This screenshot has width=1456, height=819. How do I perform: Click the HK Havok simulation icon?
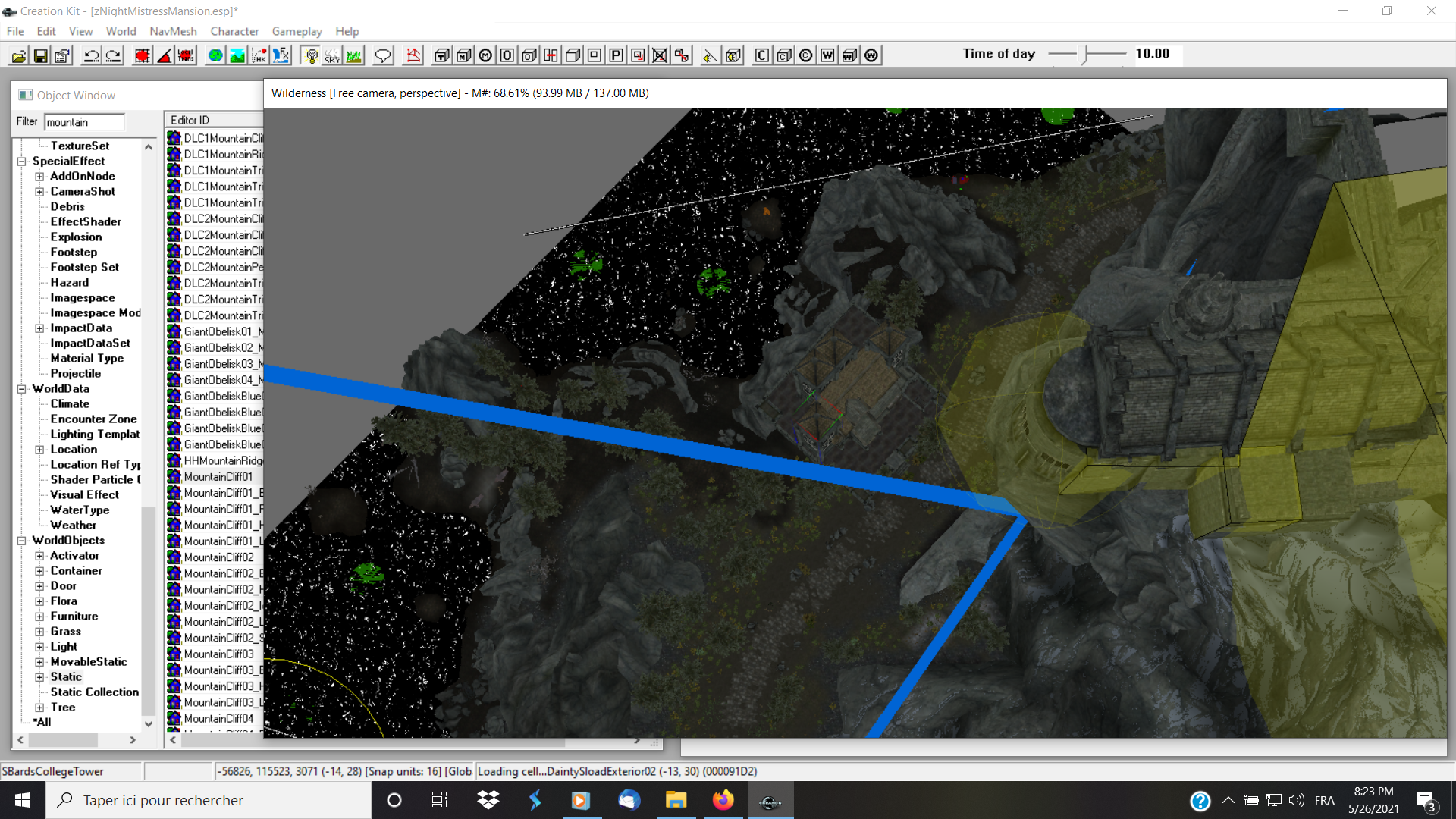click(x=259, y=55)
